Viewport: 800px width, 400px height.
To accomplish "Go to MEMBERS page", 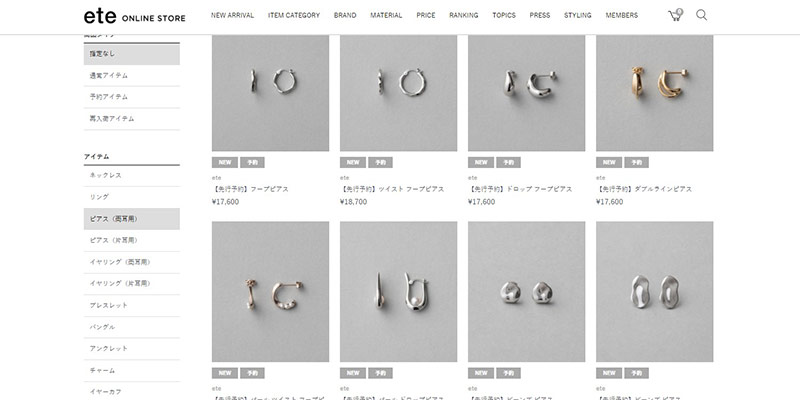I will point(621,15).
